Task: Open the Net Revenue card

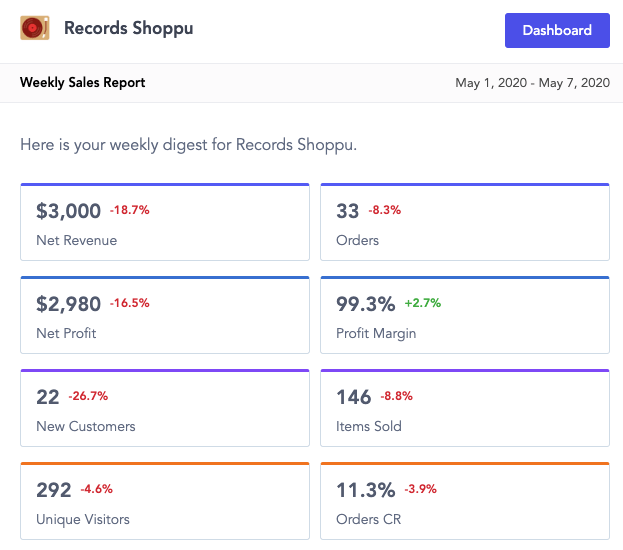Action: (165, 222)
